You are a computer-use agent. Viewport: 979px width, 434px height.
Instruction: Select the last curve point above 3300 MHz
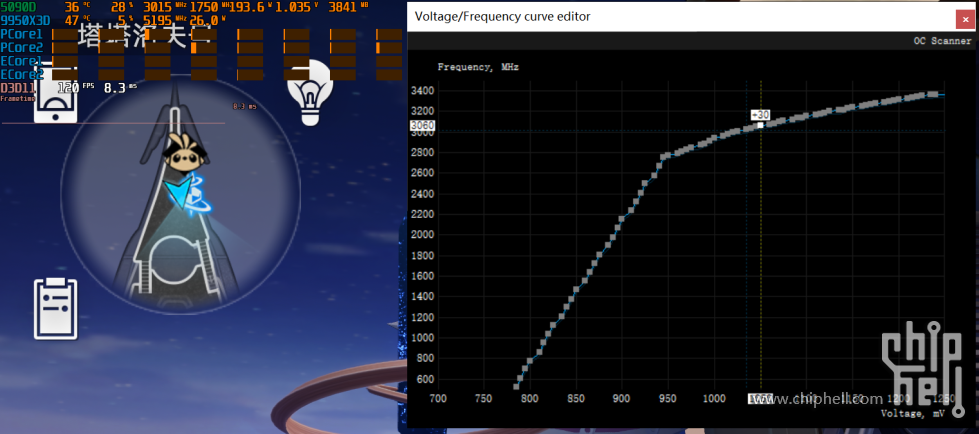pyautogui.click(x=935, y=94)
